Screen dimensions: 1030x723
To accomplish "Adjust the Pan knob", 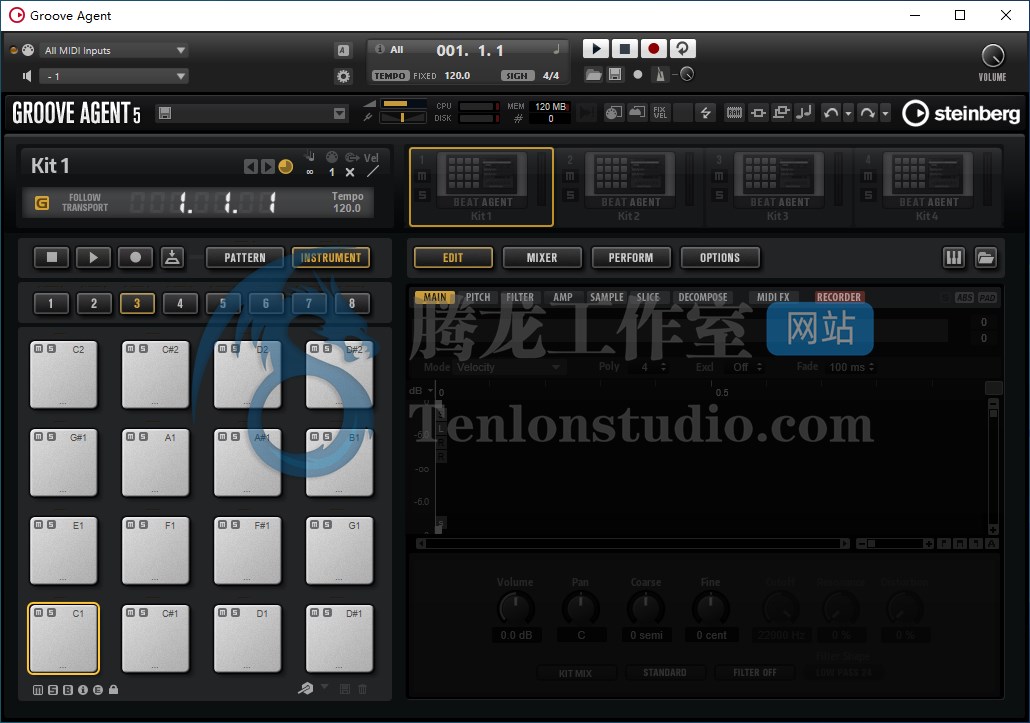I will [x=581, y=609].
